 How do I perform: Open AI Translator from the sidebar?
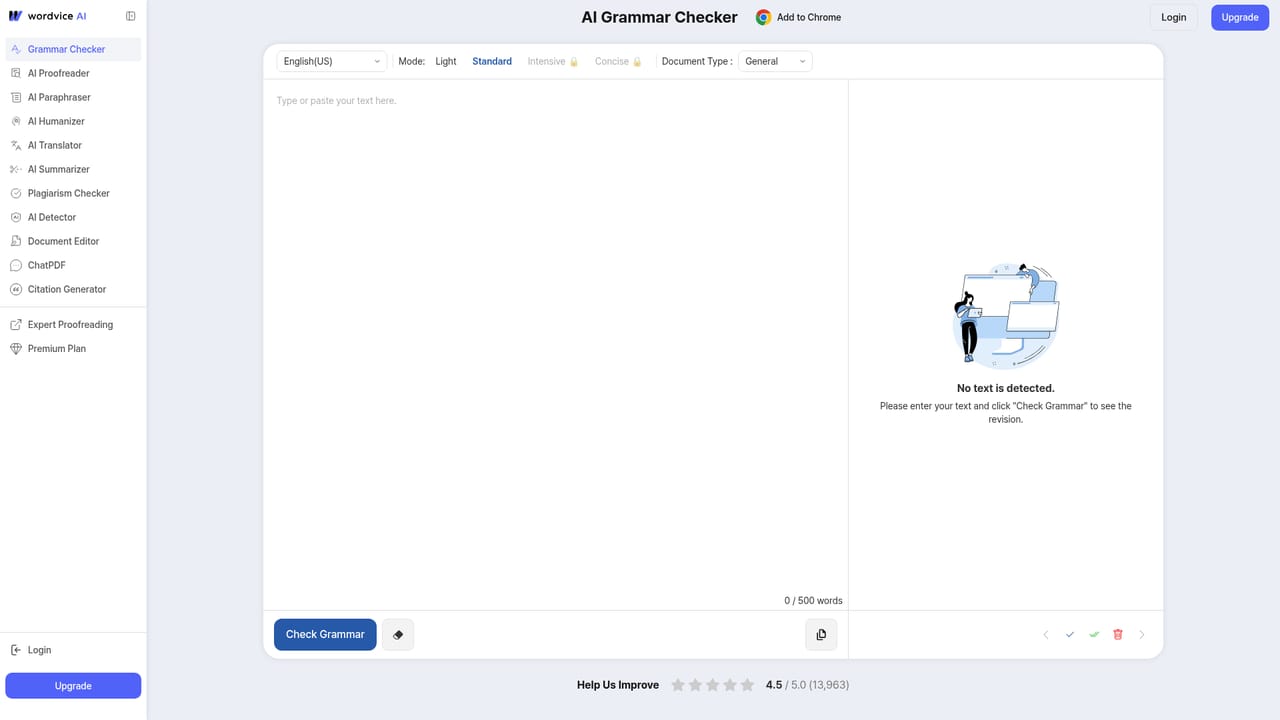click(73, 145)
